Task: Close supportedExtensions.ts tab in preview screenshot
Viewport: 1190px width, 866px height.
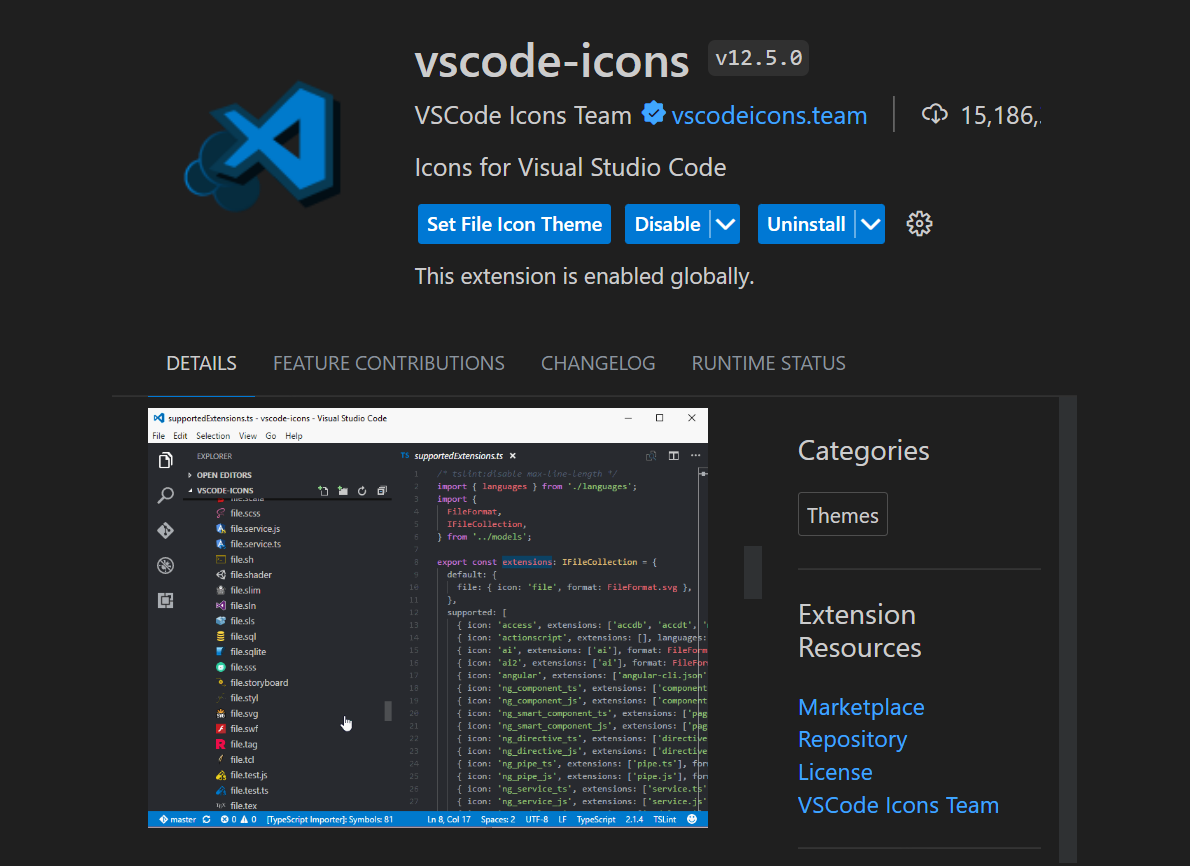Action: click(x=513, y=456)
